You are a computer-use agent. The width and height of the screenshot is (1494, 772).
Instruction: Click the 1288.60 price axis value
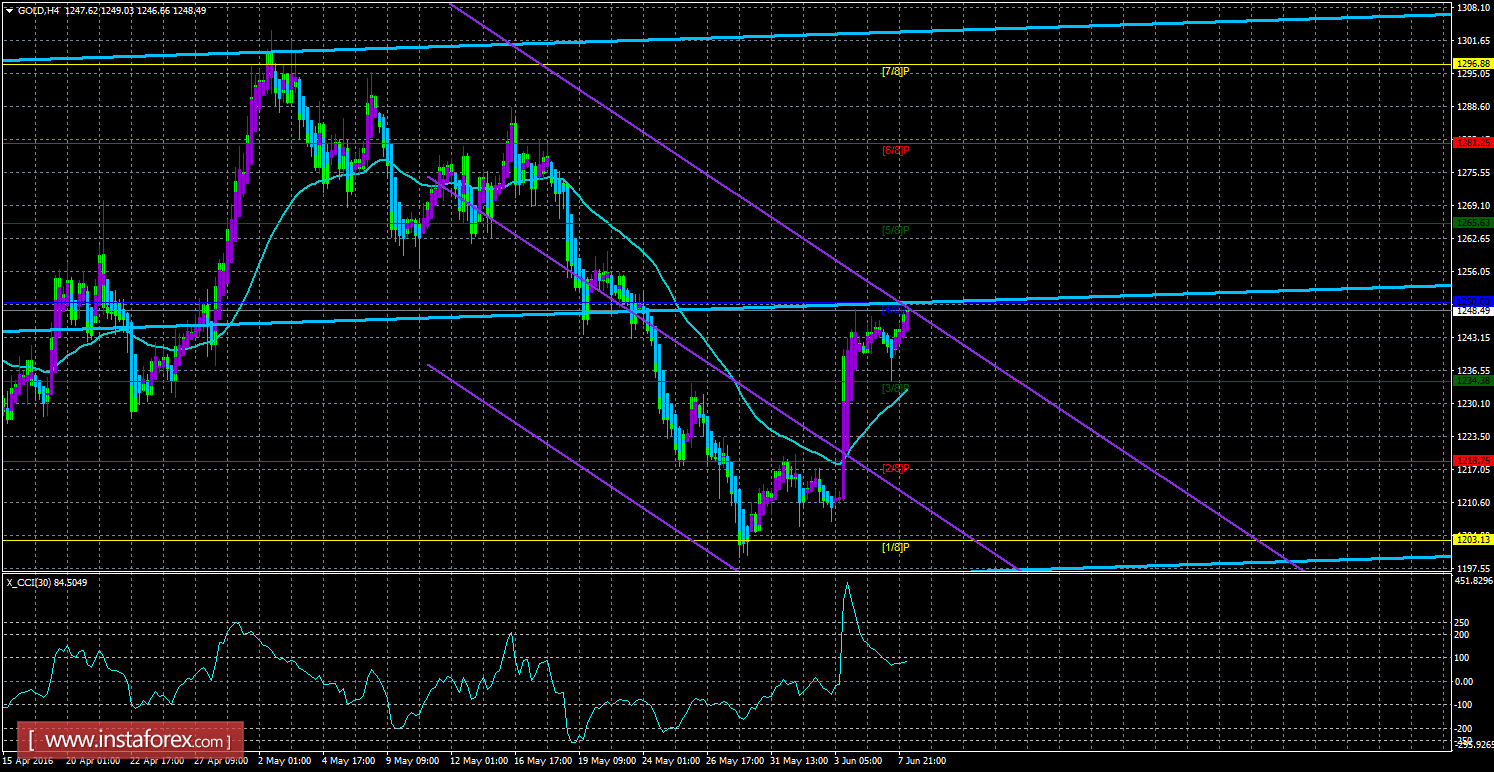pos(1474,107)
